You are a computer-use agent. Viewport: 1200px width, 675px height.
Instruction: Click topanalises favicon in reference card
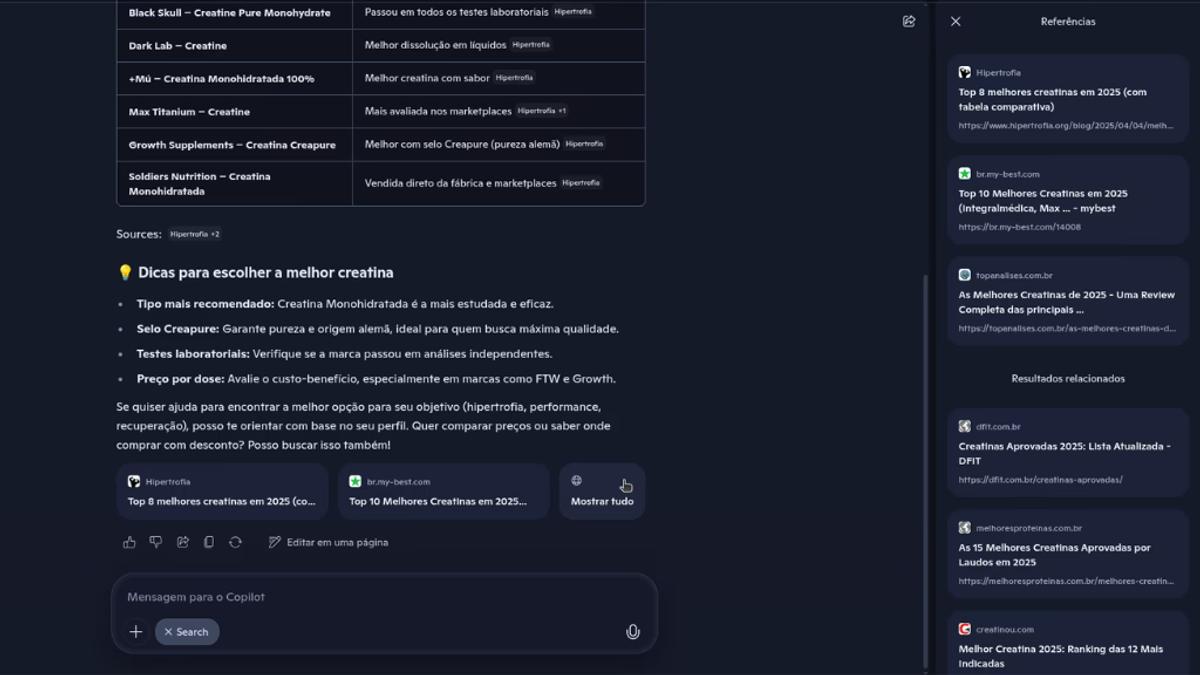964,275
